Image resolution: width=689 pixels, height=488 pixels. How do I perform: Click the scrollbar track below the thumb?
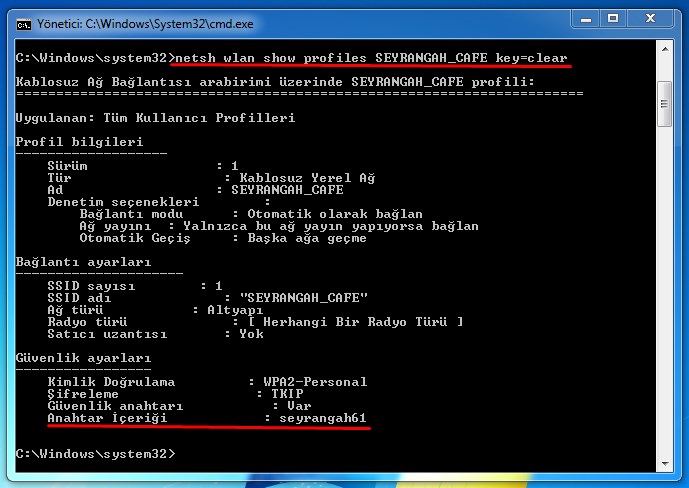[x=662, y=300]
